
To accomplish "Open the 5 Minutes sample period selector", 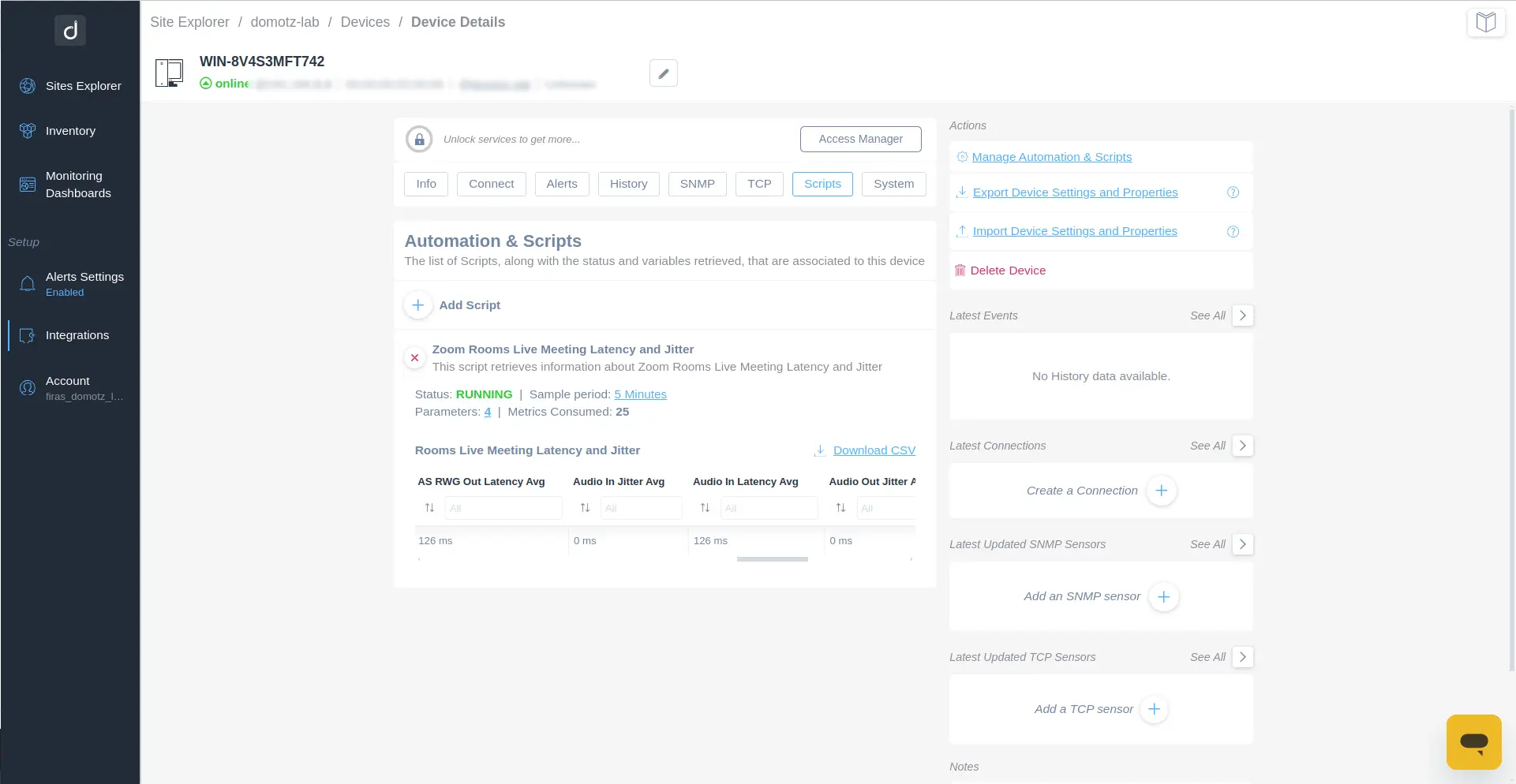I will (x=640, y=394).
